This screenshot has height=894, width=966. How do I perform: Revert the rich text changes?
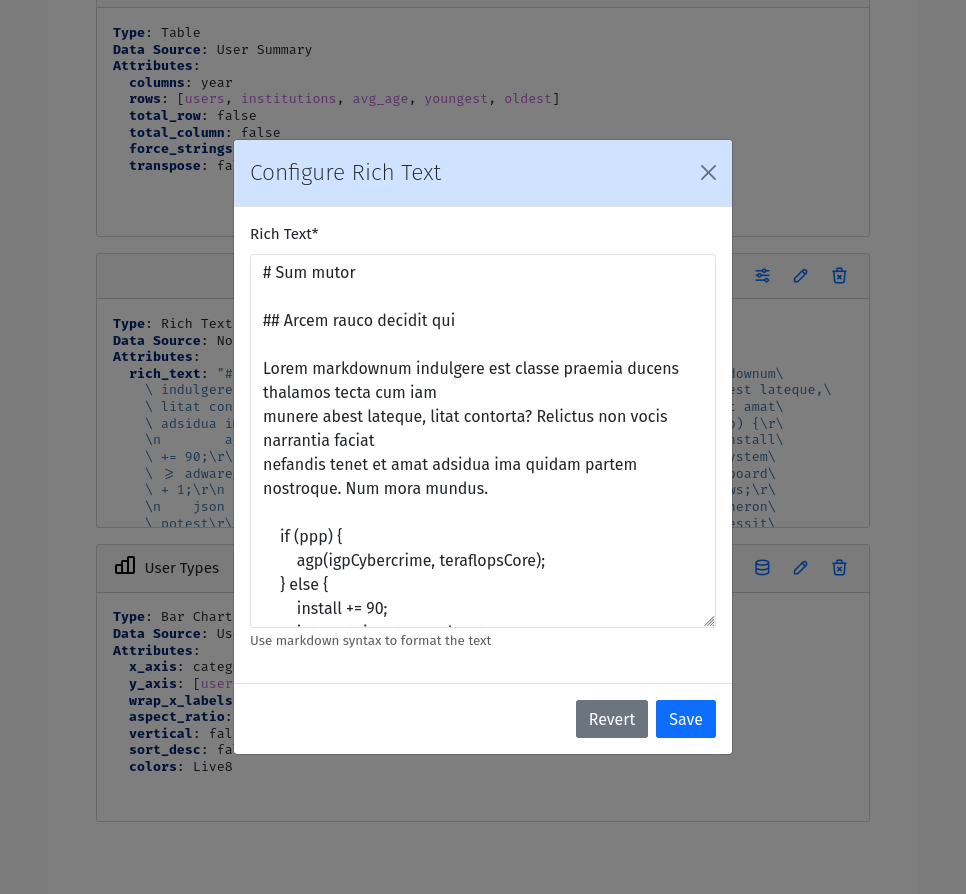click(x=612, y=719)
